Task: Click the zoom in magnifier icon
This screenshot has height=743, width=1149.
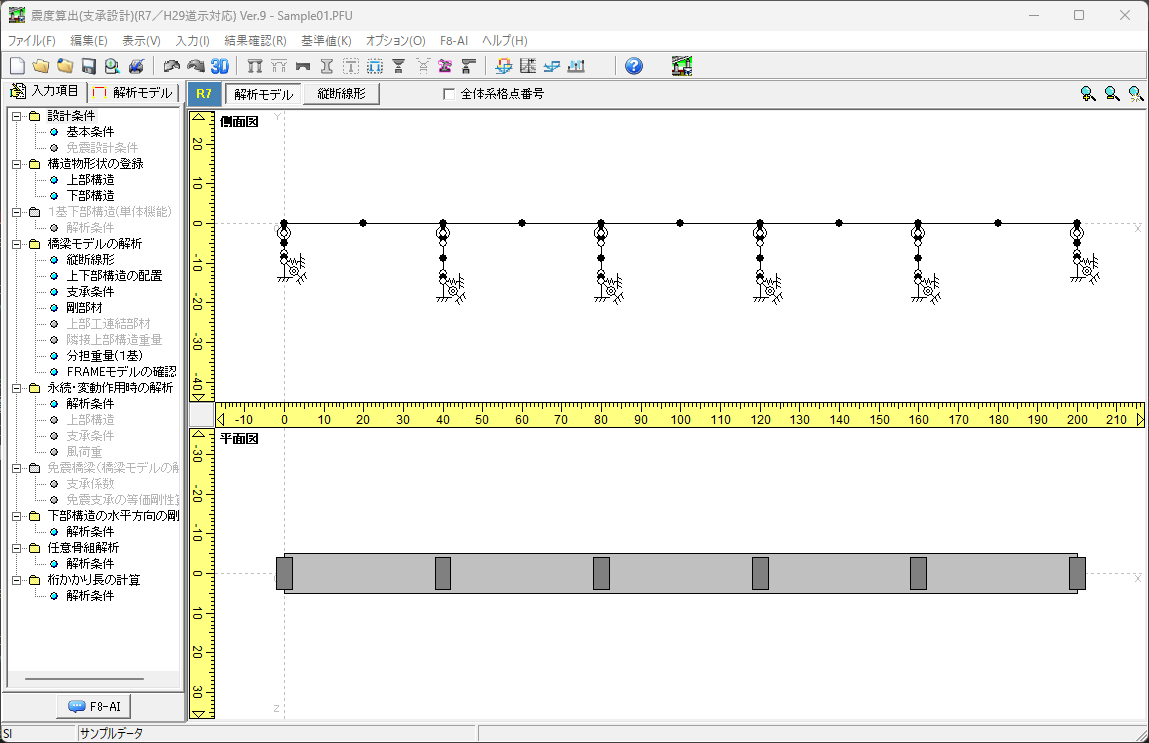Action: coord(1088,94)
